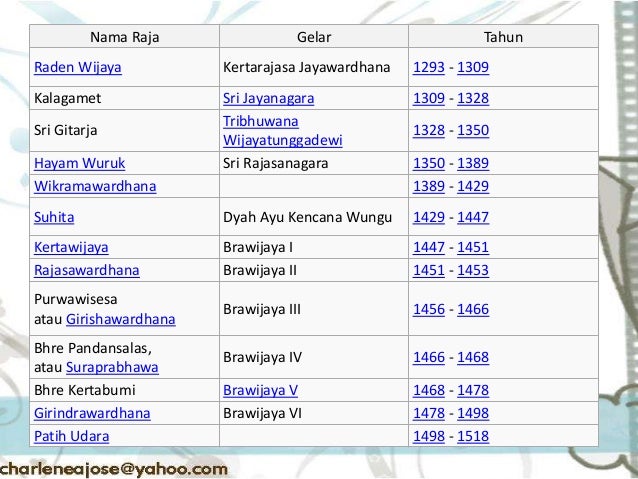
Task: Select the Sri Gitarja cell
Action: (125, 131)
